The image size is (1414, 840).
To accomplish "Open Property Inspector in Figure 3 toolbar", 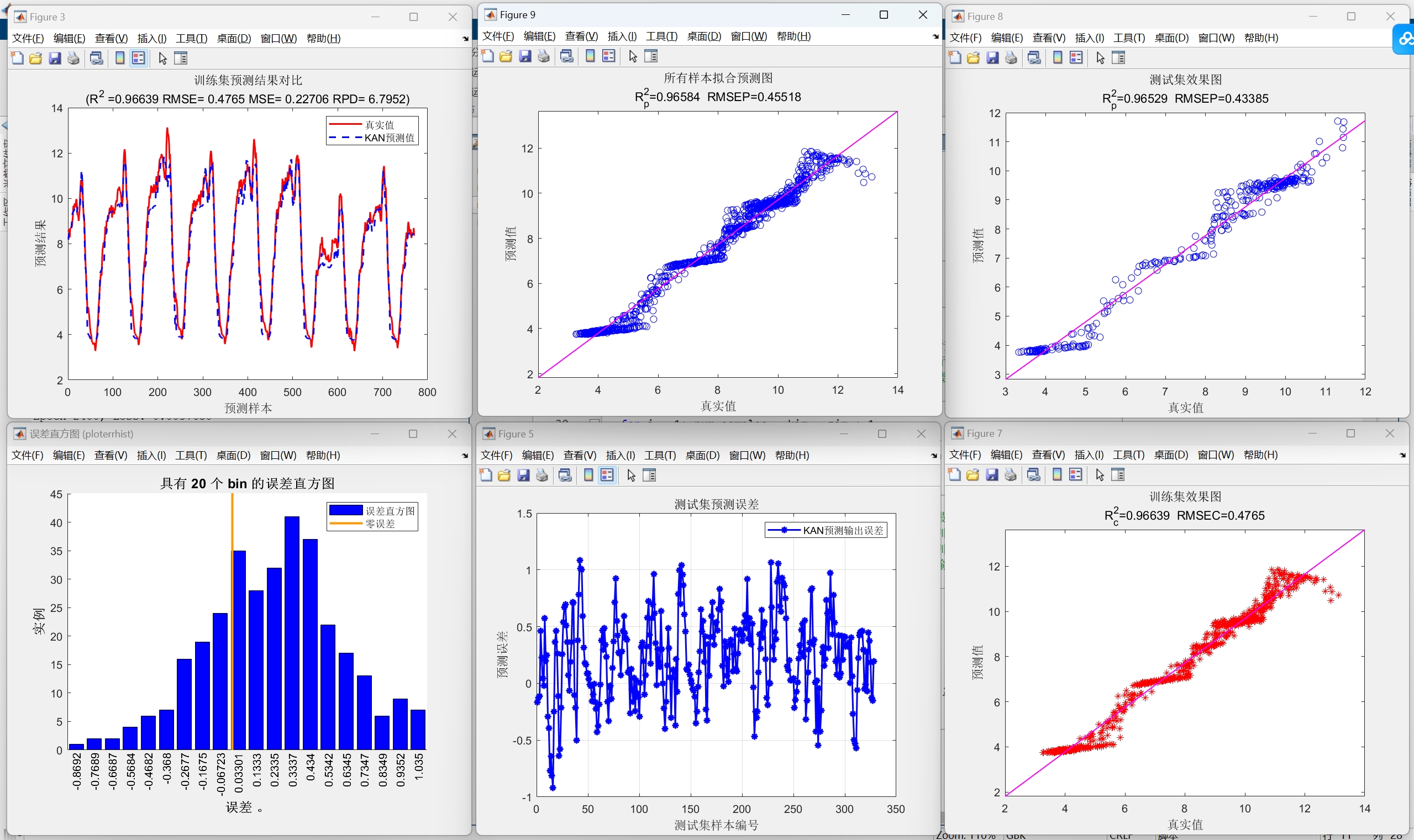I will pos(181,59).
